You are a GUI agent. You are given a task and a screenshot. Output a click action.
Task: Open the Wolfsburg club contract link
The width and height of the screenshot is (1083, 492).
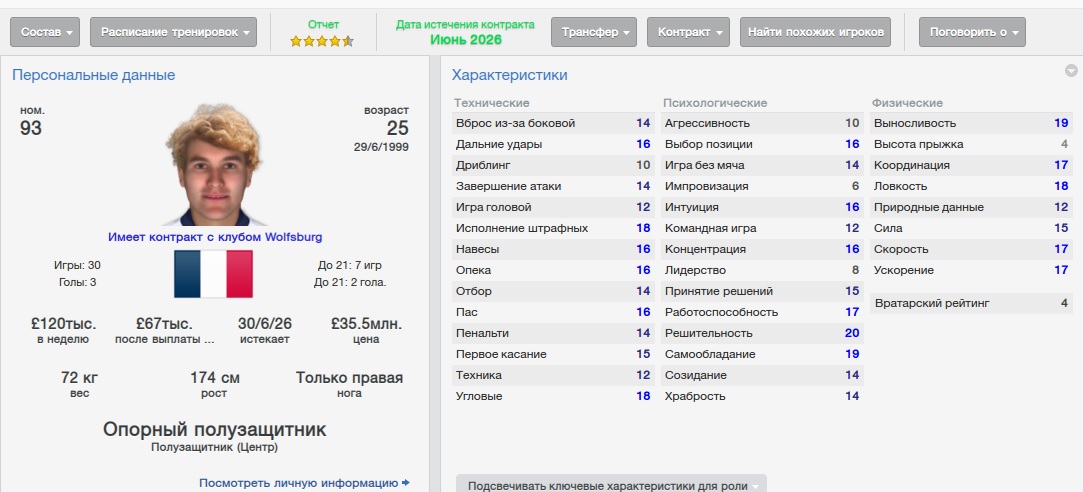215,237
